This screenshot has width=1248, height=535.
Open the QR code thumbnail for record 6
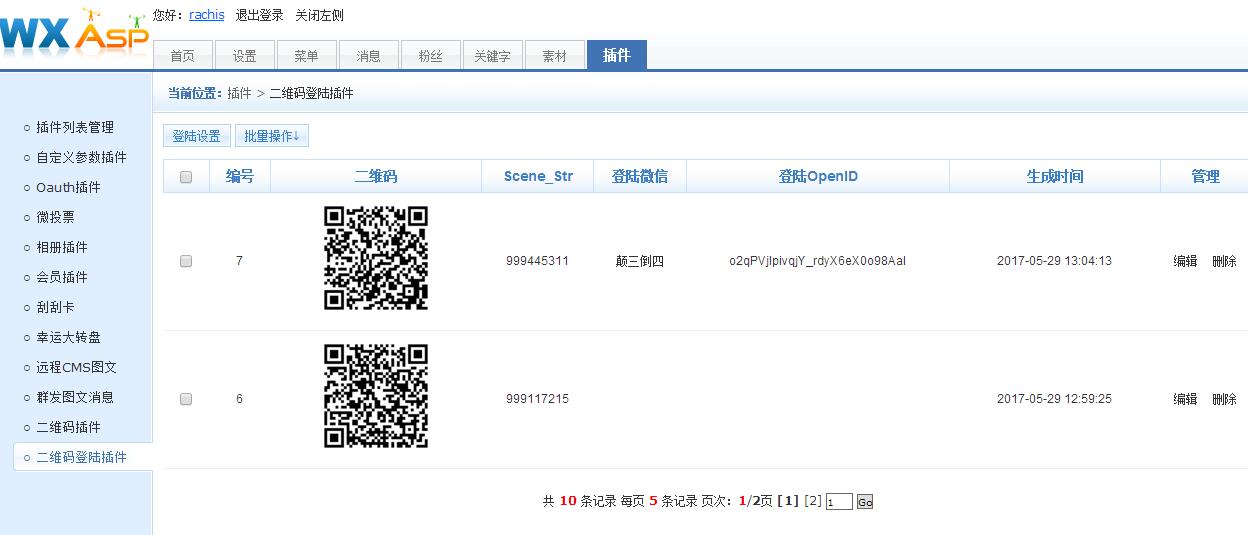[376, 396]
